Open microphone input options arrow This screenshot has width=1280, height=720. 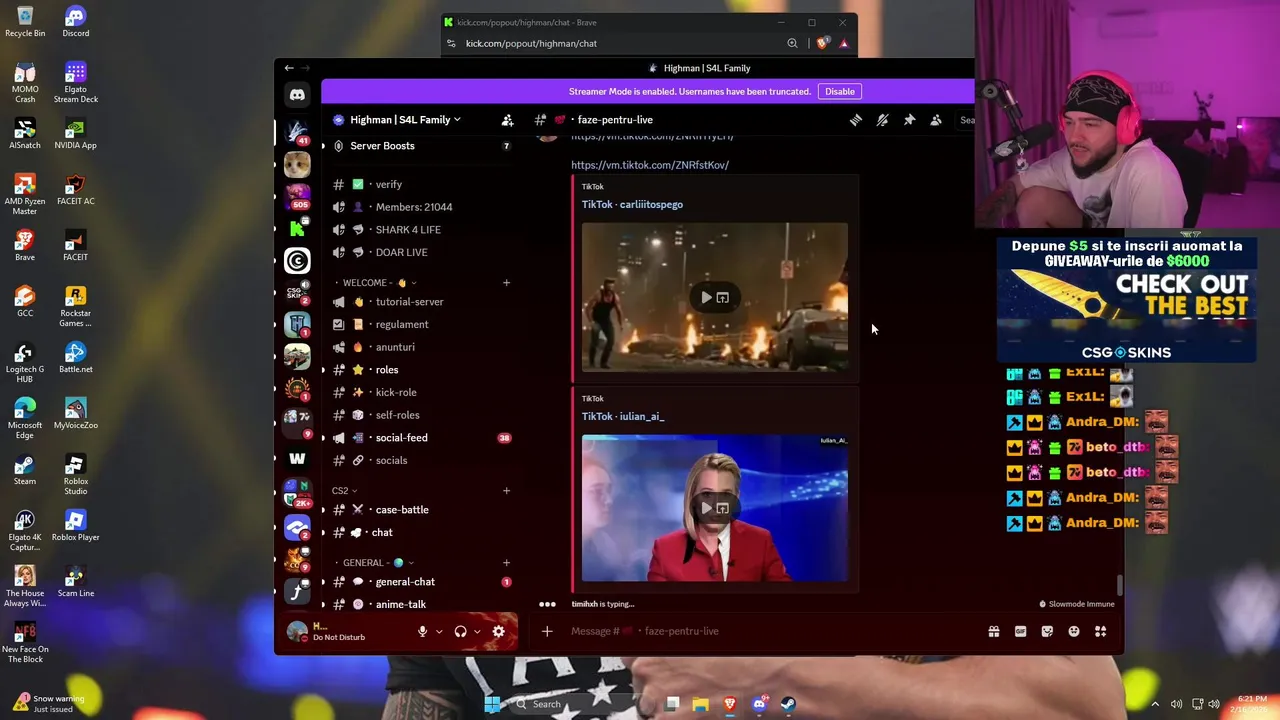click(x=439, y=631)
